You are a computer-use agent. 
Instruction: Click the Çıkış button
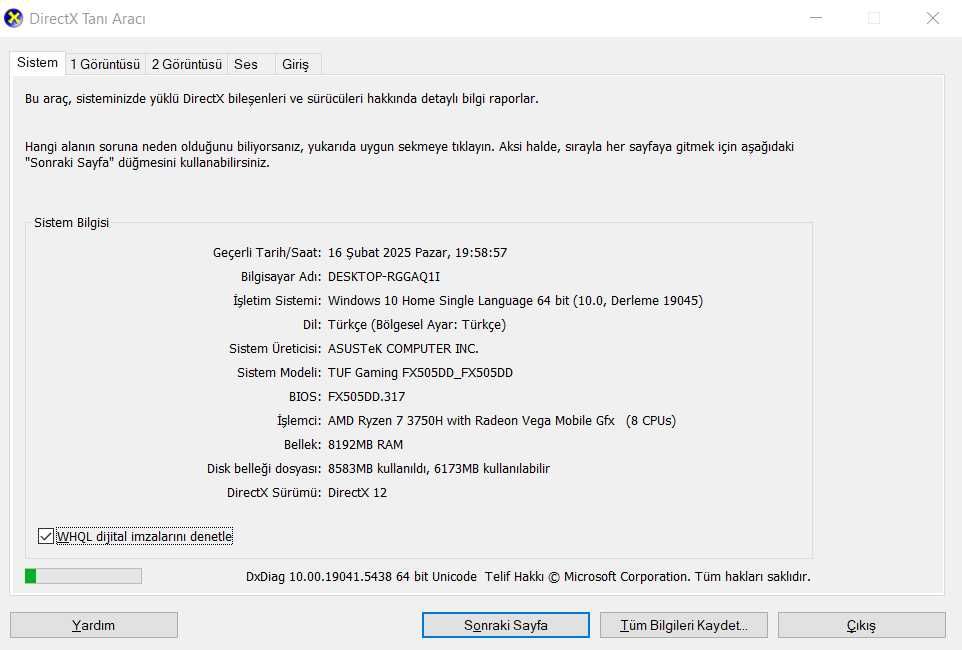[x=861, y=625]
